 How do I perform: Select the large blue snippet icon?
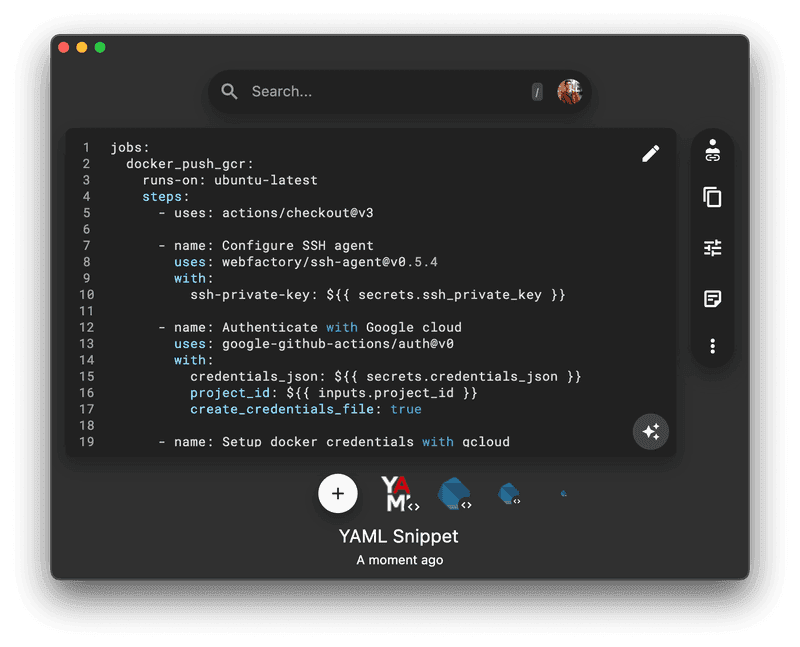point(455,493)
